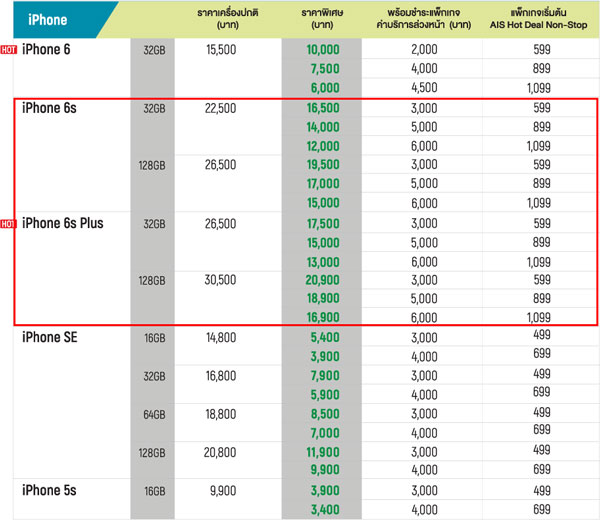Click the HOT badge beside iPhone 6s Plus
This screenshot has width=600, height=520.
pyautogui.click(x=9, y=223)
